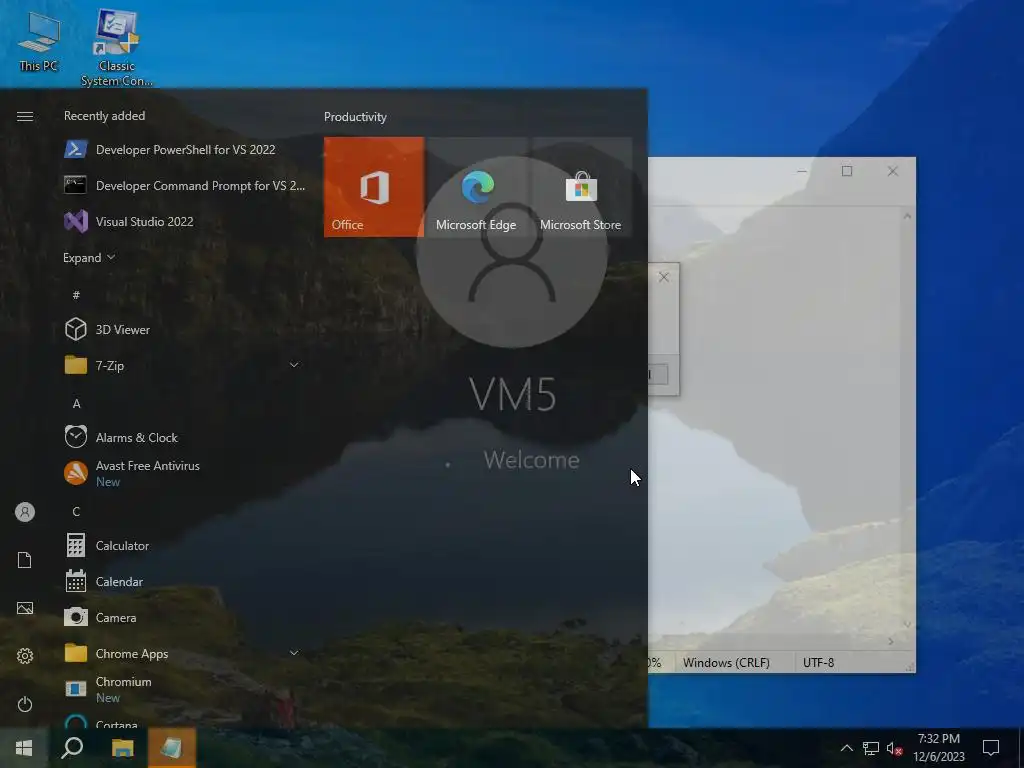Image resolution: width=1024 pixels, height=768 pixels.
Task: Launch Developer Command Prompt for VS
Action: pyautogui.click(x=185, y=185)
